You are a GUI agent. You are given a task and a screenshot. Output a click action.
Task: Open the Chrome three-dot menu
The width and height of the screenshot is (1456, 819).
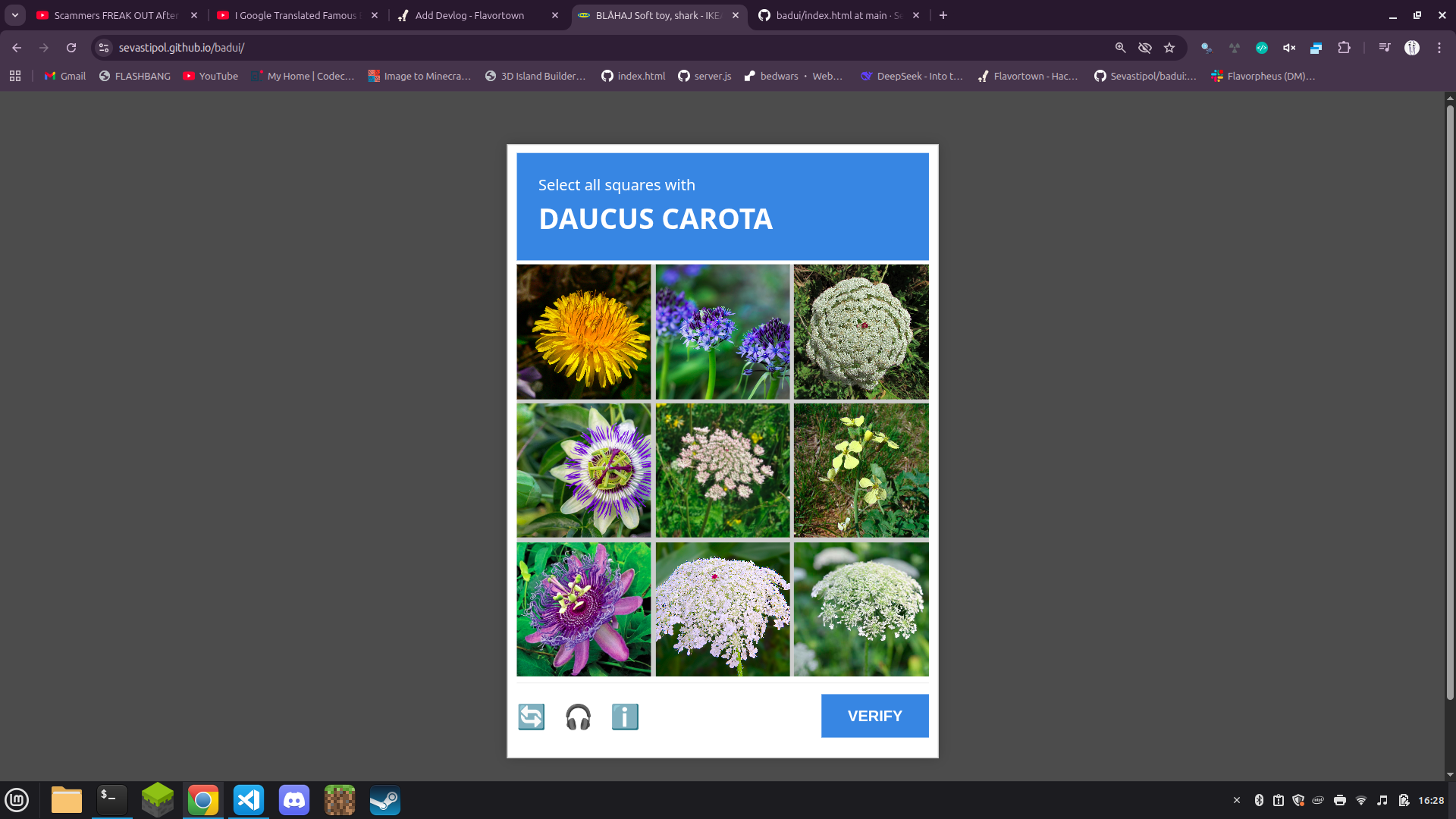tap(1439, 48)
